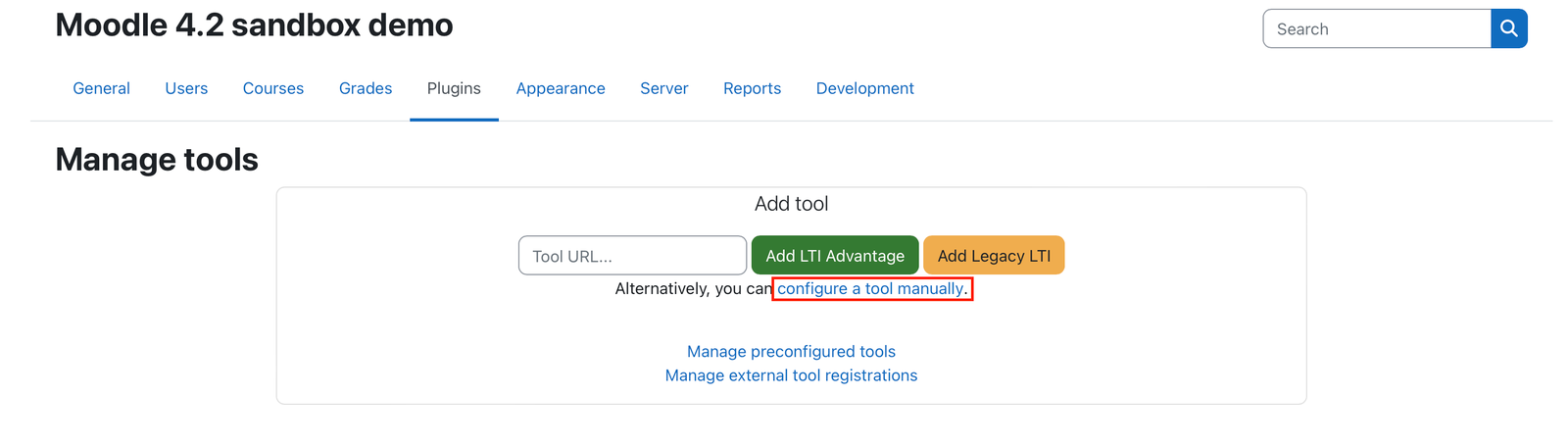Click into the Tool URL field
The height and width of the screenshot is (446, 1568).
pyautogui.click(x=632, y=256)
